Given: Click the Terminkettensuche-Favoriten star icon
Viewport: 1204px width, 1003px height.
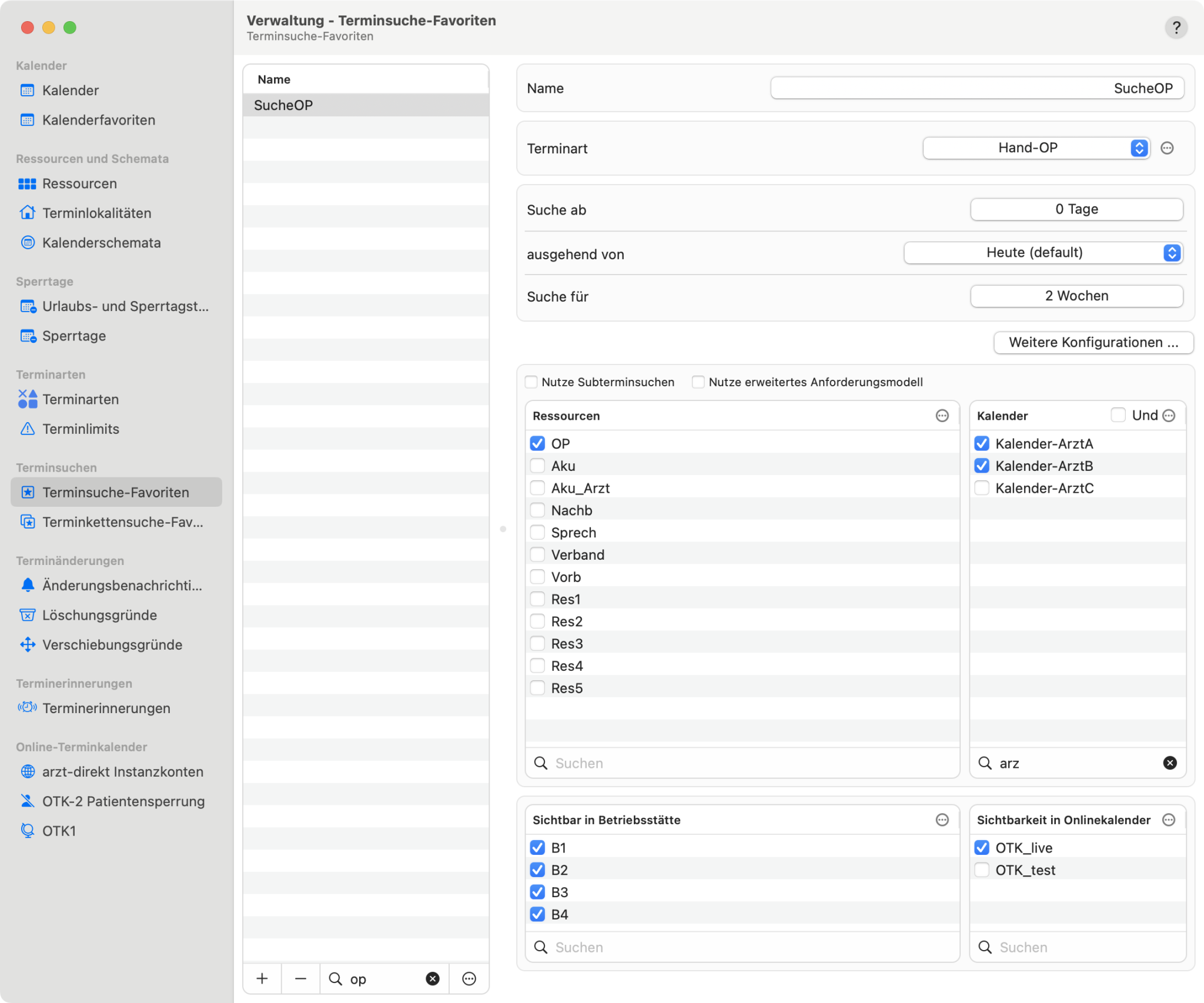Looking at the screenshot, I should [x=27, y=521].
